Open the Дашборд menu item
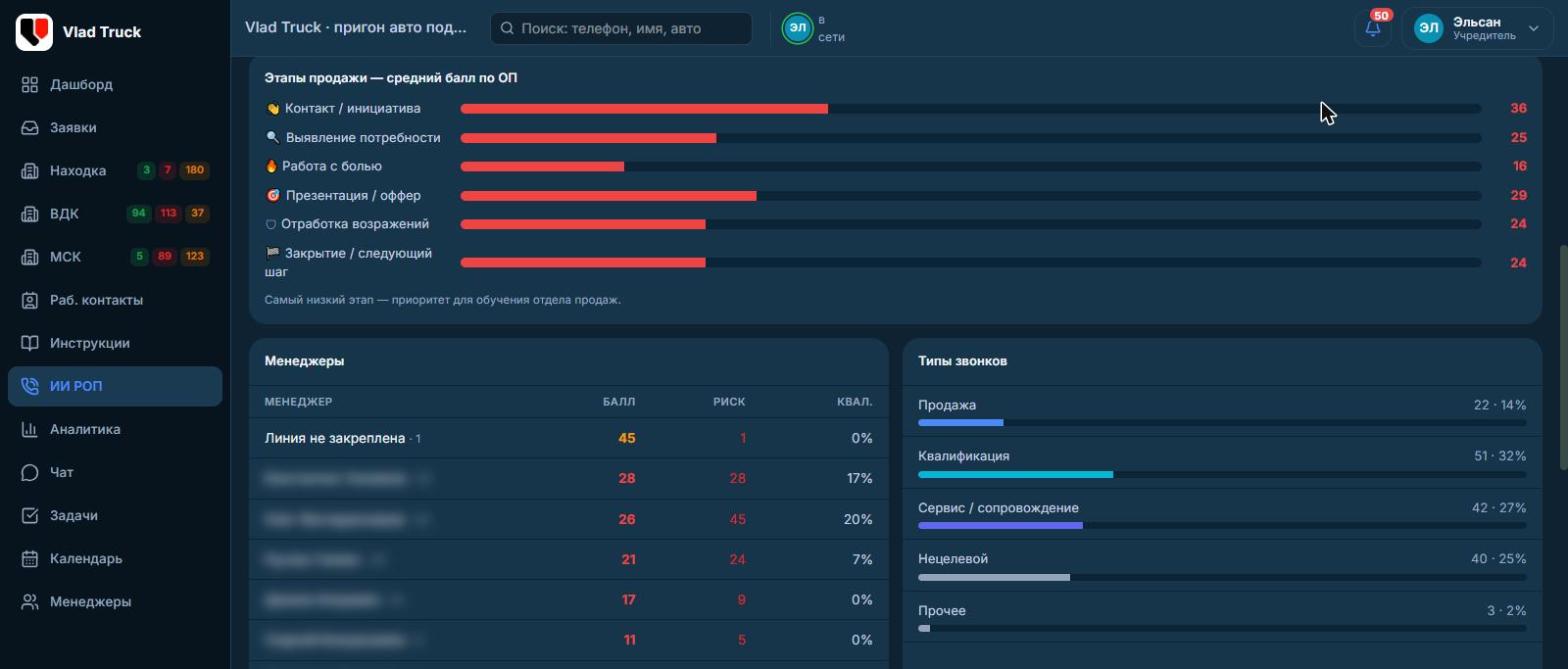This screenshot has width=1568, height=669. 115,85
